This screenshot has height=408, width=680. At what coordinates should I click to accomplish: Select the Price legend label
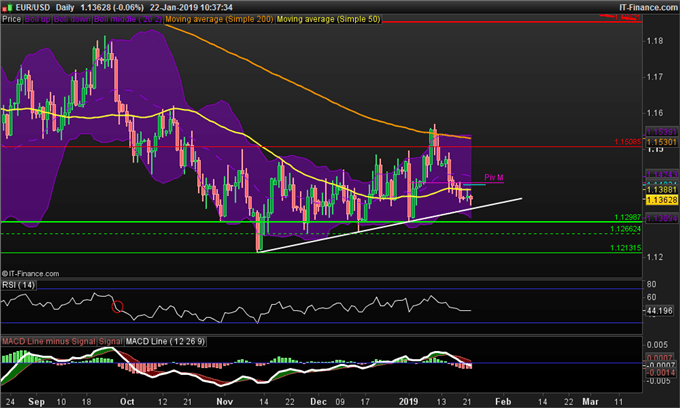click(12, 19)
